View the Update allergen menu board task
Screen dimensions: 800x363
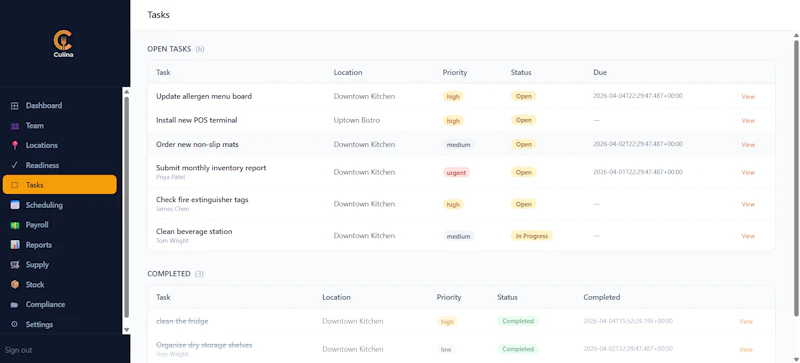pyautogui.click(x=748, y=96)
